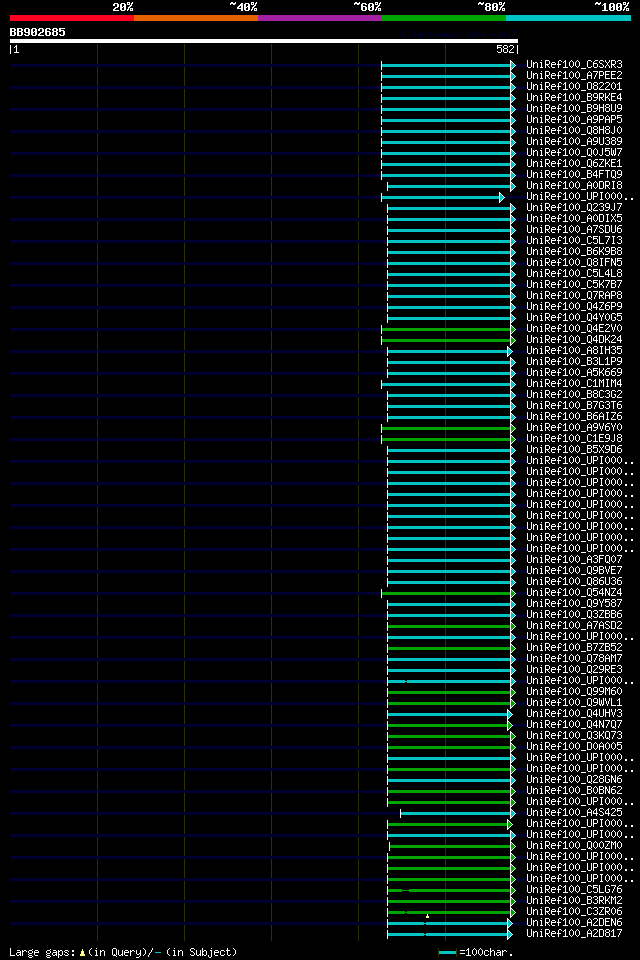The height and width of the screenshot is (960, 640).
Task: Select the UniRef100_Q4E2V0 label
Action: [574, 329]
